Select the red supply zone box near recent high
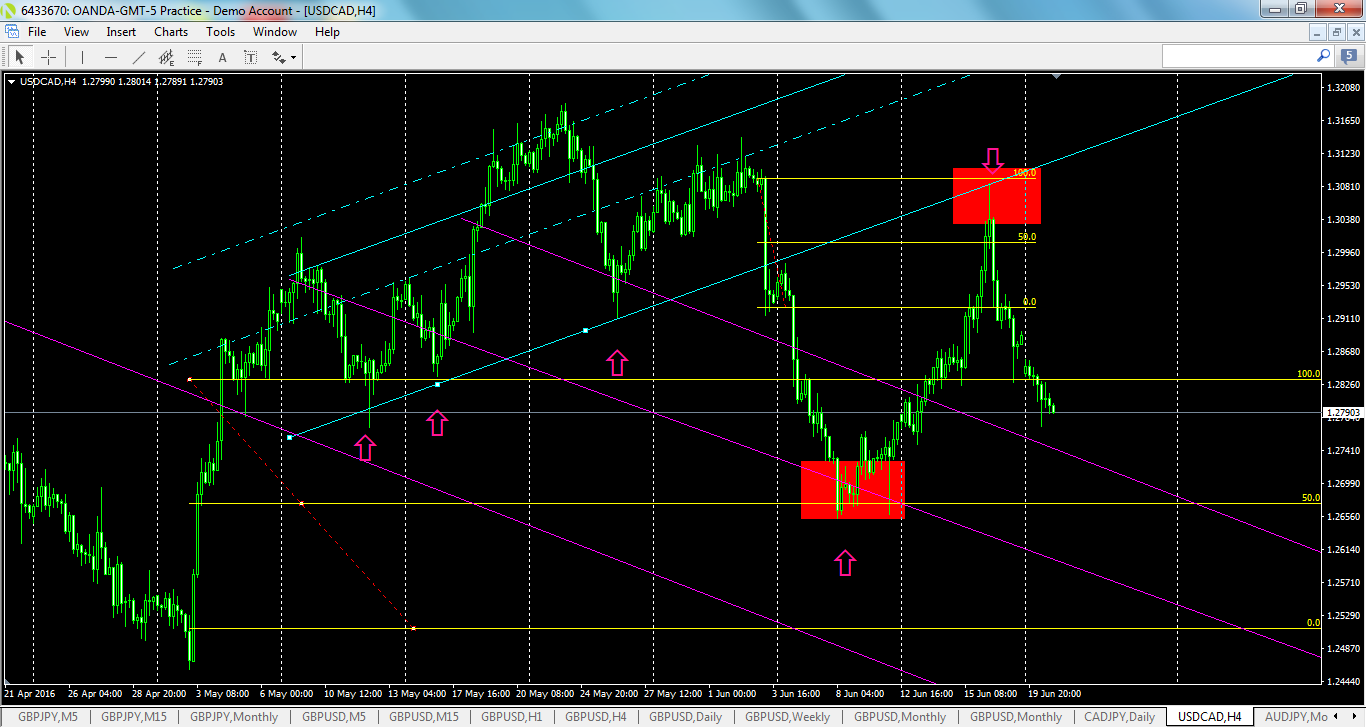1366x728 pixels. pyautogui.click(x=995, y=196)
